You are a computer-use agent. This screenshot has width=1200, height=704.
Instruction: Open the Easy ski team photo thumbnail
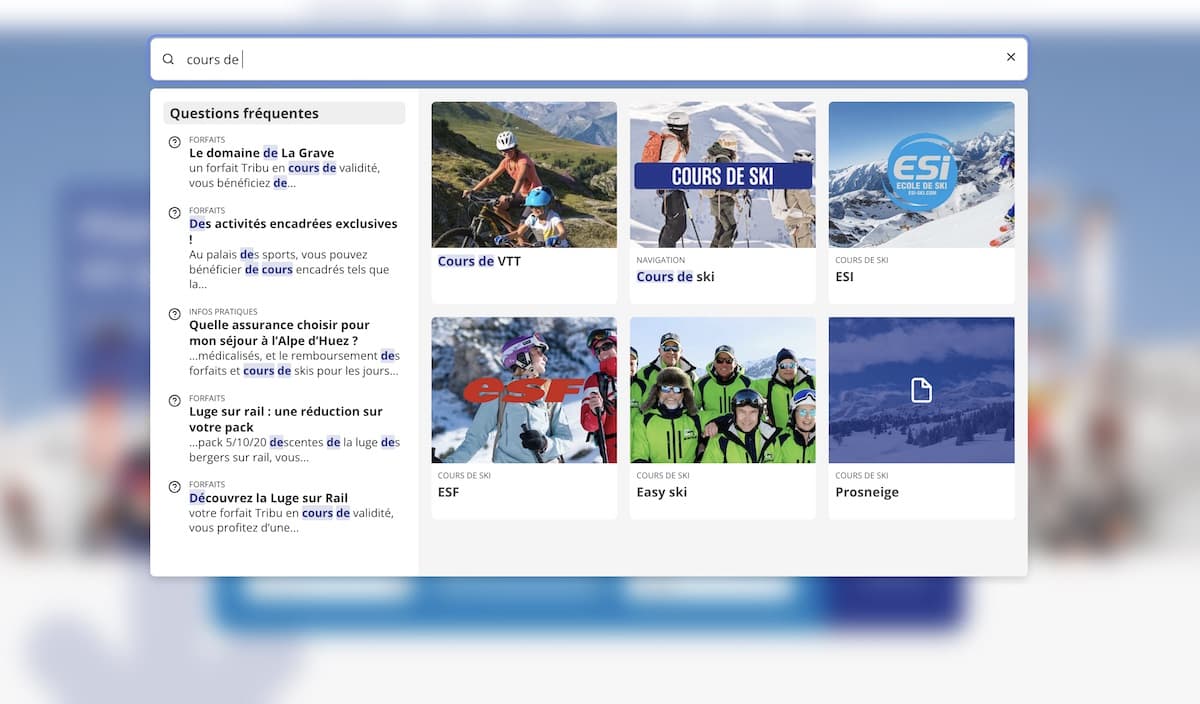click(x=723, y=390)
